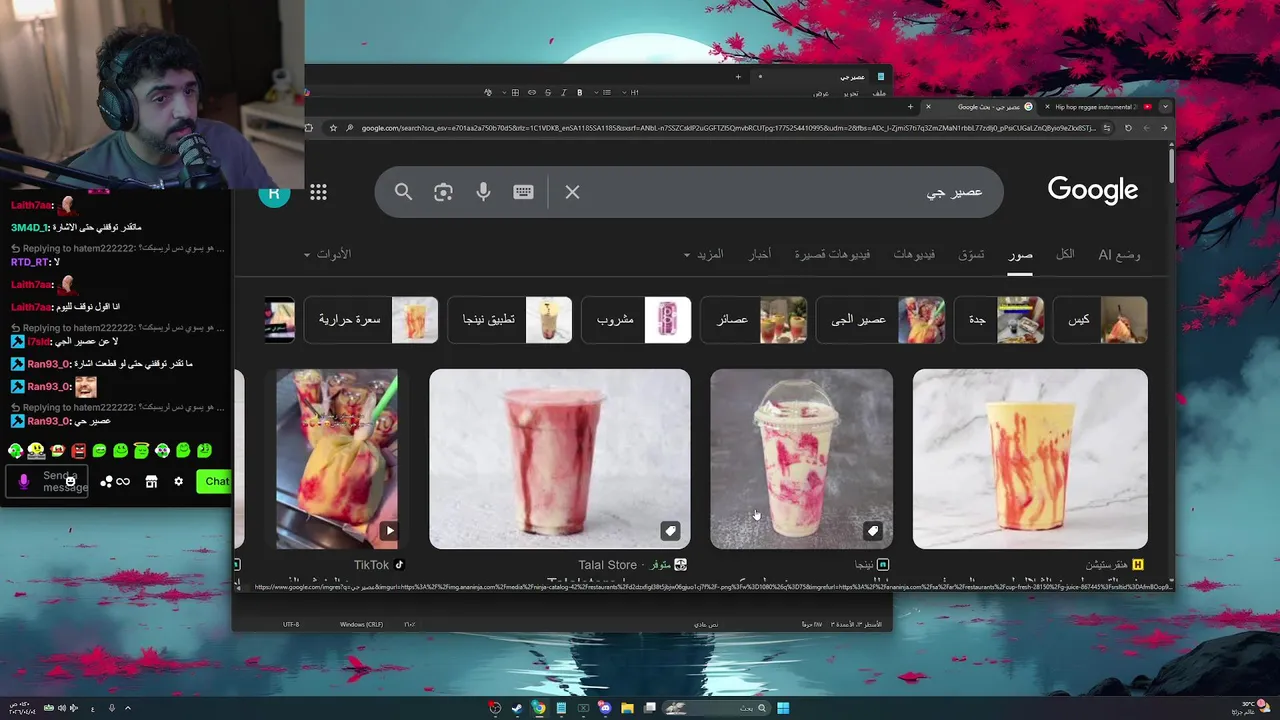Screen dimensions: 1280x720
Task: Clear the search query with X
Action: click(572, 192)
